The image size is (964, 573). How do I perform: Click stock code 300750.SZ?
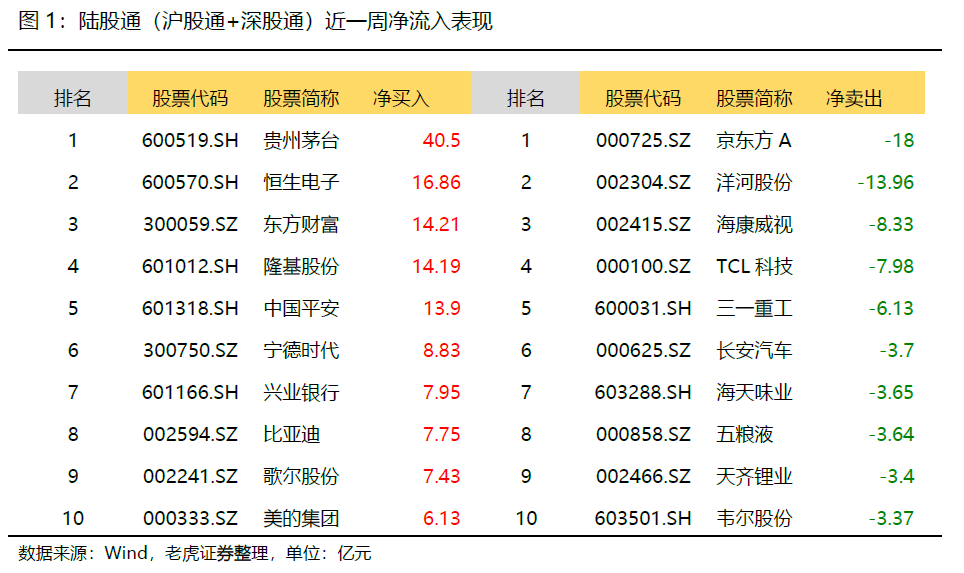(190, 350)
